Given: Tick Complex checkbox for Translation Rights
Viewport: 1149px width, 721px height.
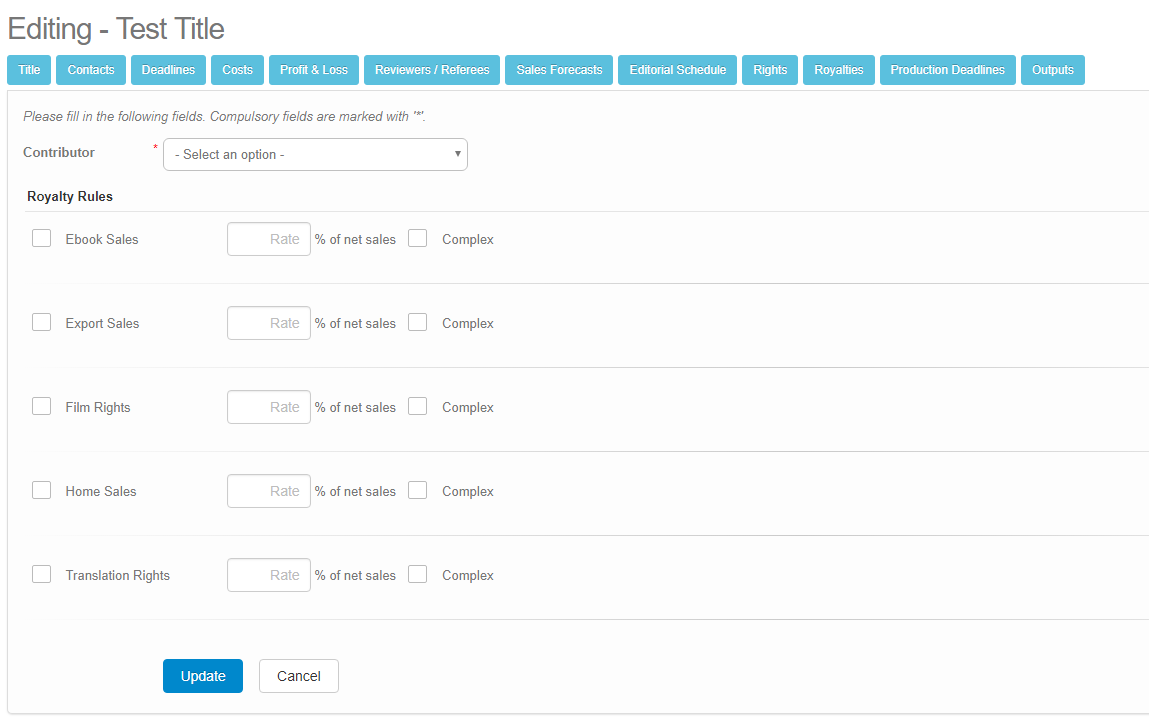Looking at the screenshot, I should click(x=418, y=574).
